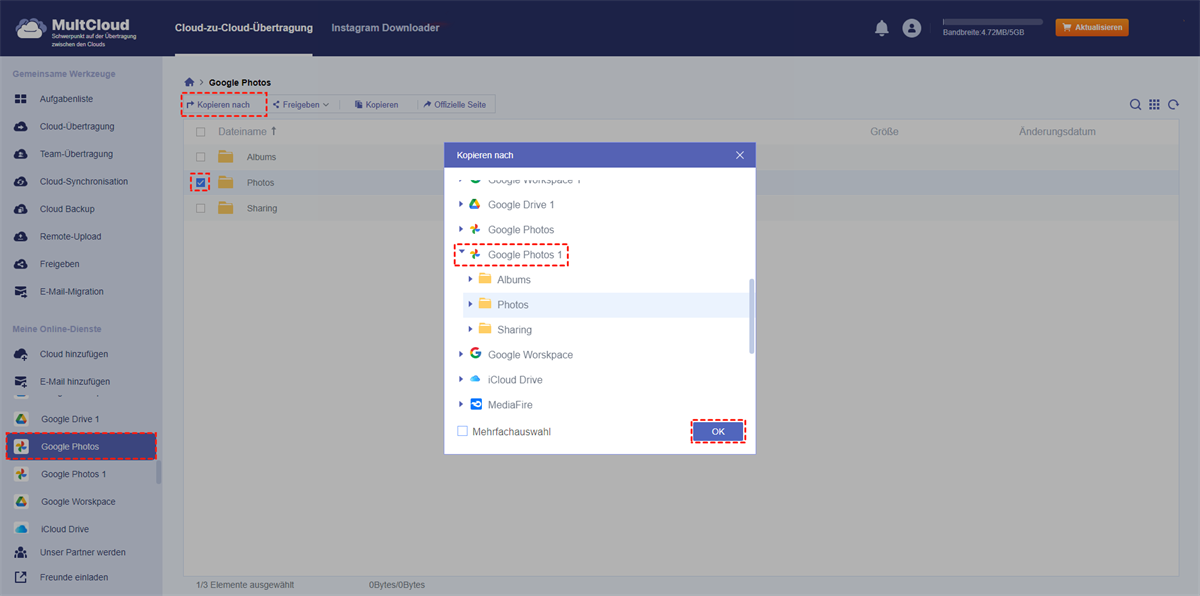Viewport: 1200px width, 596px height.
Task: Check the Albums folder checkbox
Action: point(200,157)
